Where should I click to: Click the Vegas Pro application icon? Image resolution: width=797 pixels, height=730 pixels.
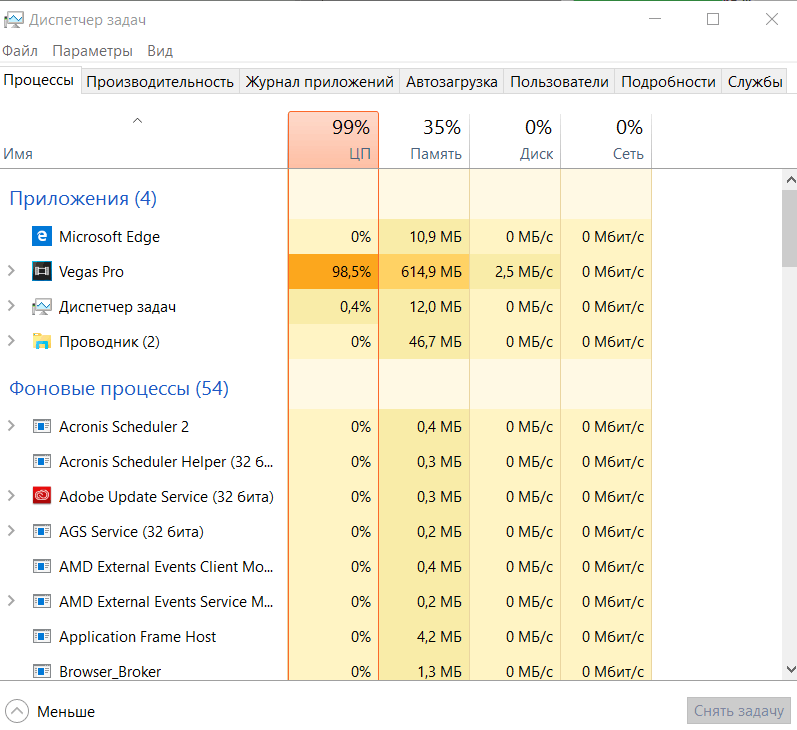pos(42,271)
